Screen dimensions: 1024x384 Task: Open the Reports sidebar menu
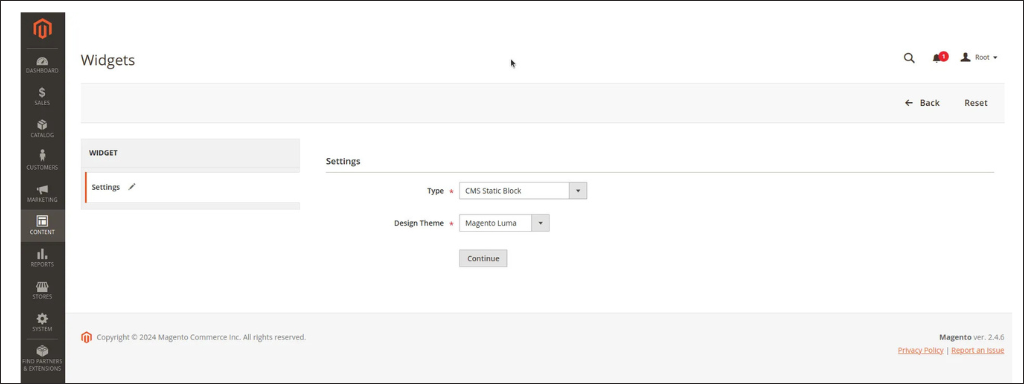point(42,258)
